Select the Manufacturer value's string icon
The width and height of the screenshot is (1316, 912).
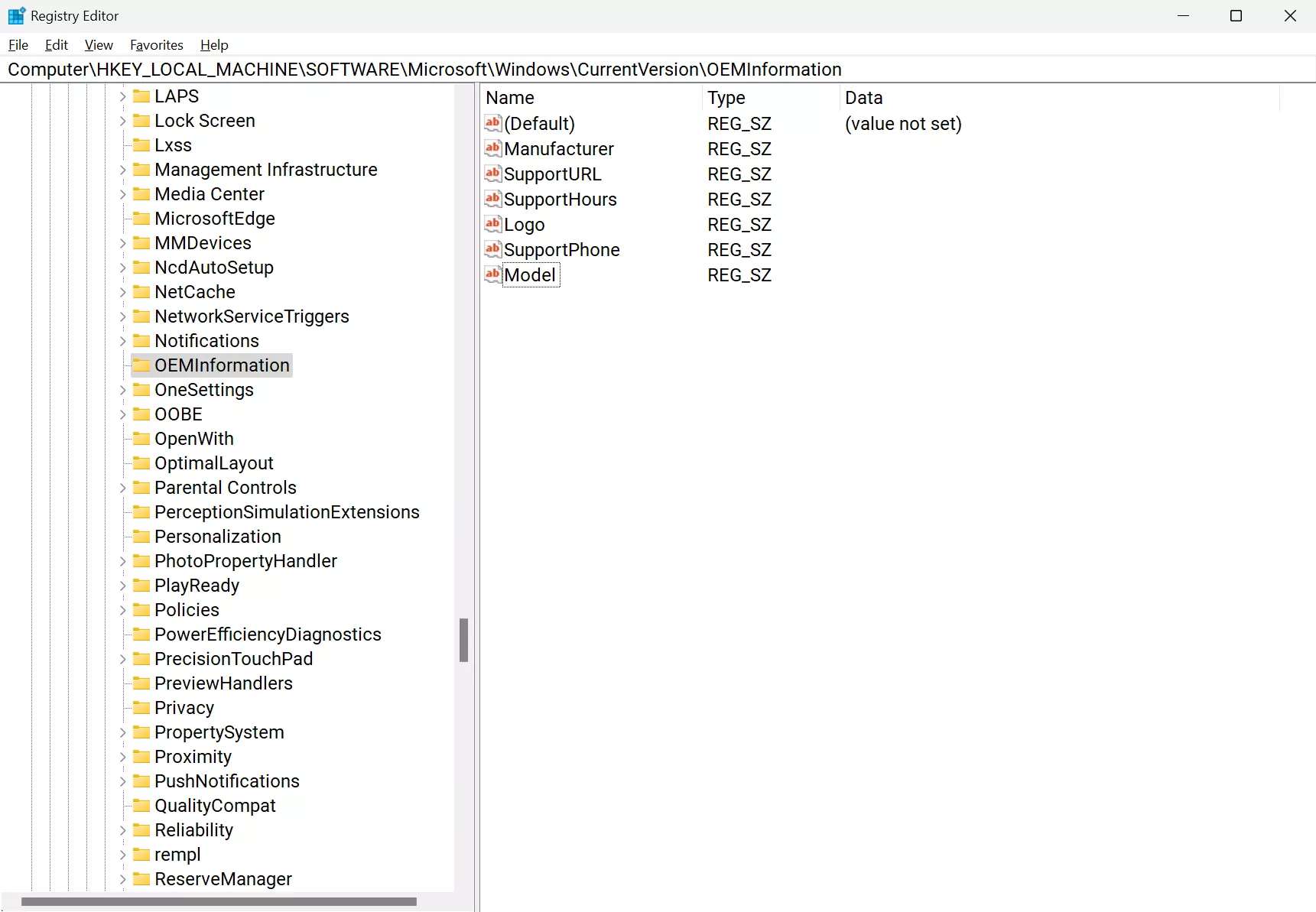tap(493, 148)
